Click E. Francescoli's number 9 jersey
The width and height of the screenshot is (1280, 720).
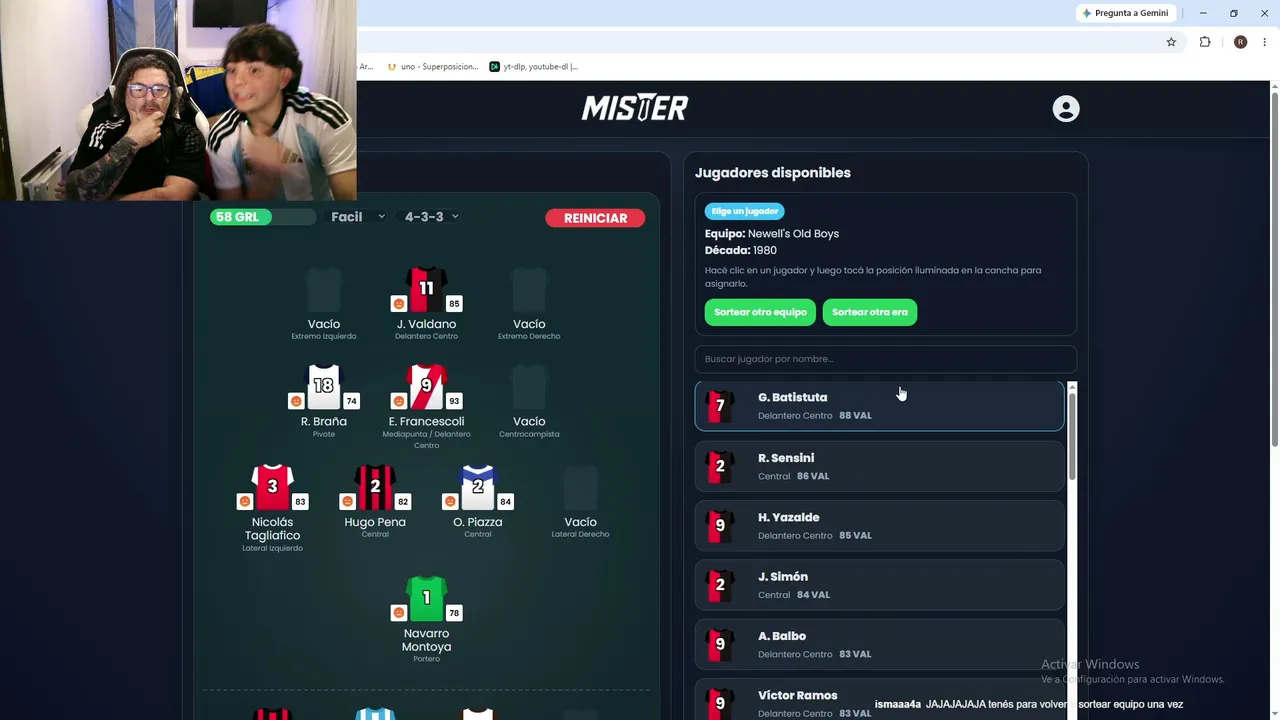[426, 387]
